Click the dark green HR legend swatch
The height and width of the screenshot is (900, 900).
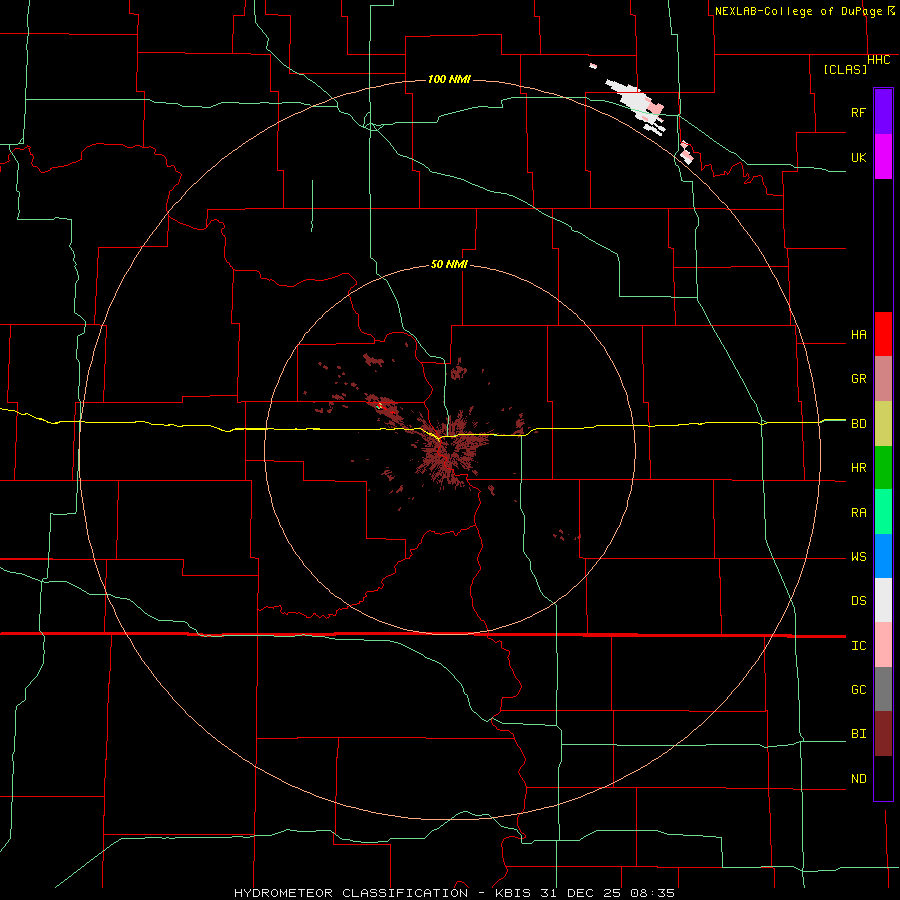pyautogui.click(x=883, y=468)
